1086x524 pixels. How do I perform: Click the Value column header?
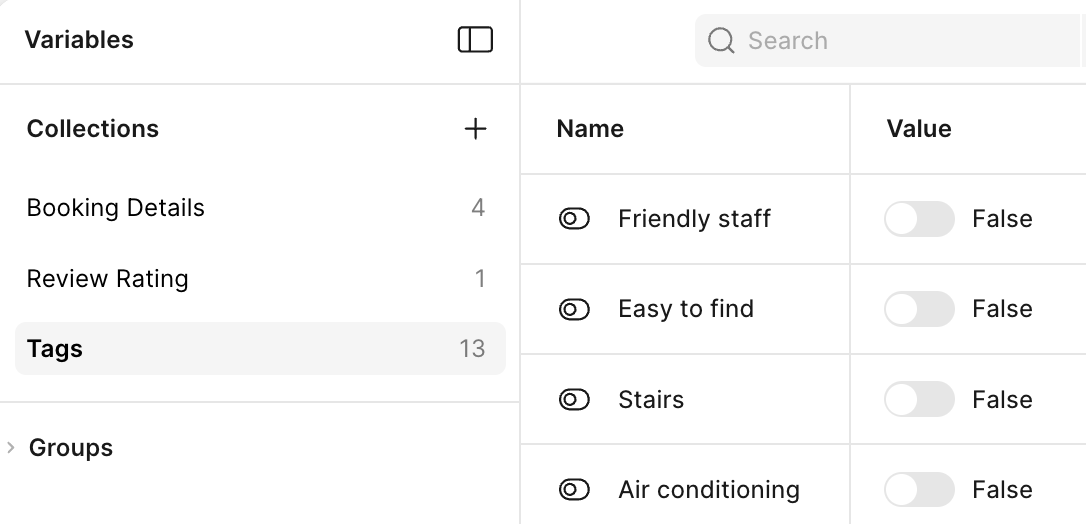(x=919, y=129)
